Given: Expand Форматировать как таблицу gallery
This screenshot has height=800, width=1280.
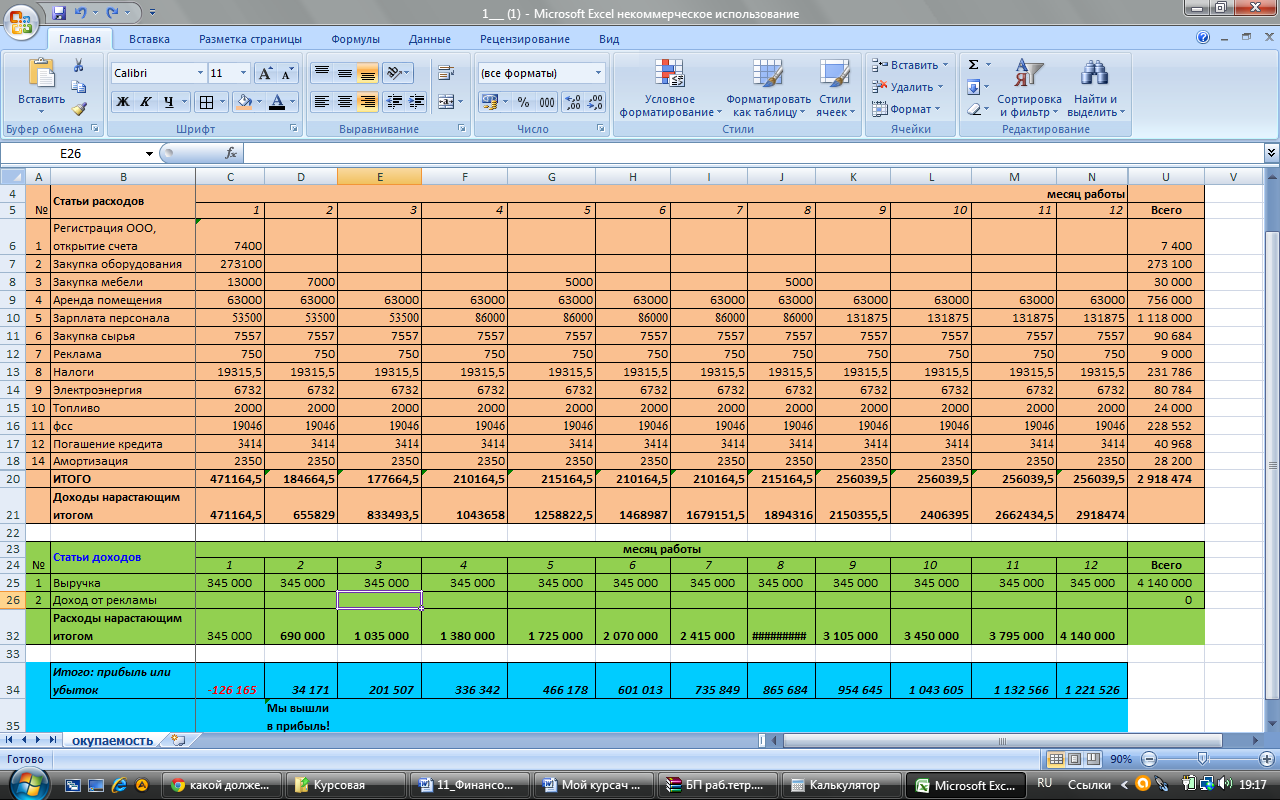Looking at the screenshot, I should (768, 88).
